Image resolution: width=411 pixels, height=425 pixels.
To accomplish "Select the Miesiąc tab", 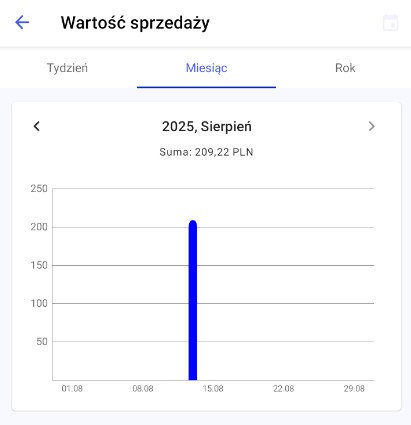I will click(x=206, y=68).
